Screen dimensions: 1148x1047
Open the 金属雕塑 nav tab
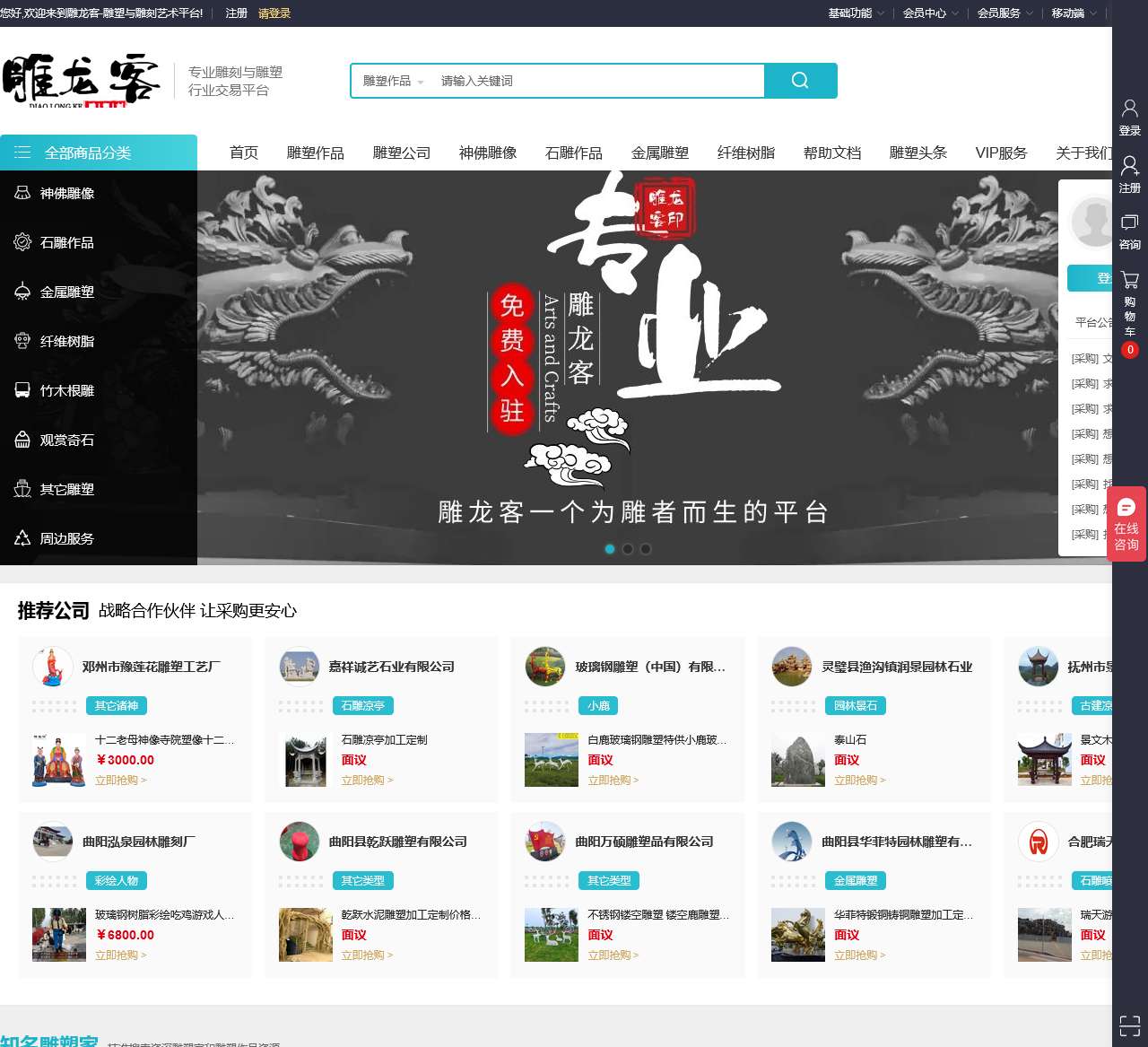[660, 153]
